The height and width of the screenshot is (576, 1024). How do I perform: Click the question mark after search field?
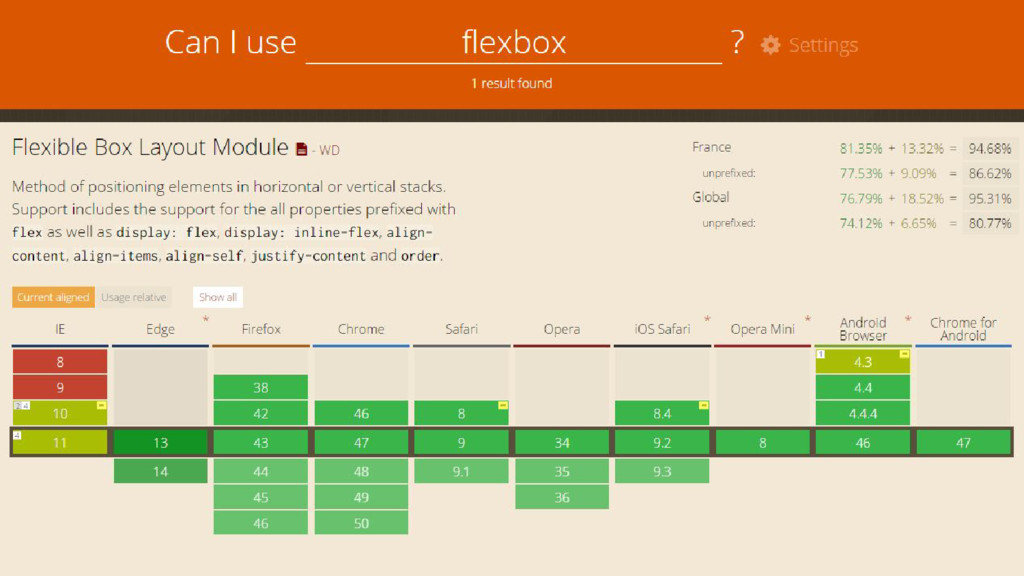pos(737,42)
